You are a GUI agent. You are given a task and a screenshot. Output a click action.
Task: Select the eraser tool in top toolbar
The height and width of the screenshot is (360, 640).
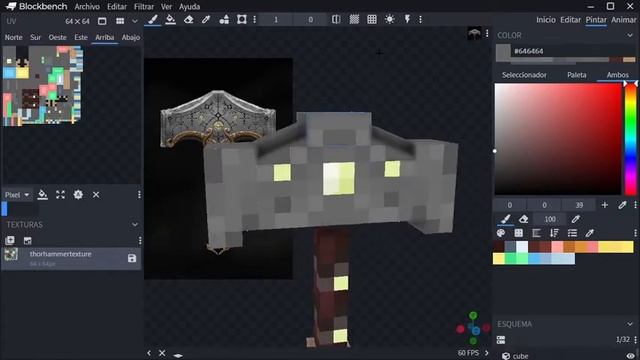188,19
